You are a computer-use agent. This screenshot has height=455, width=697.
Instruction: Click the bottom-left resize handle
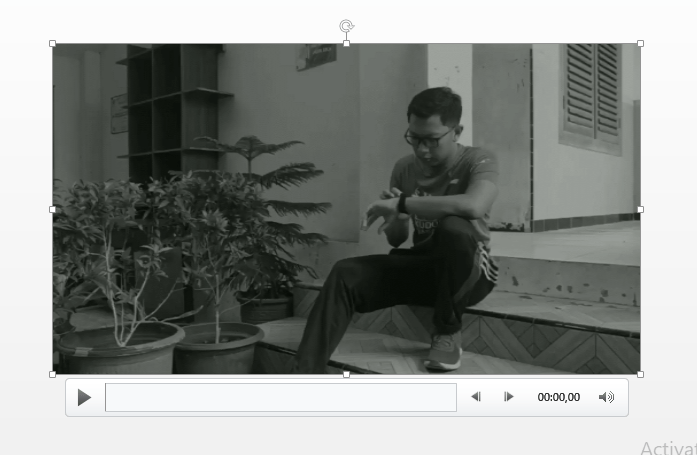[x=52, y=375]
